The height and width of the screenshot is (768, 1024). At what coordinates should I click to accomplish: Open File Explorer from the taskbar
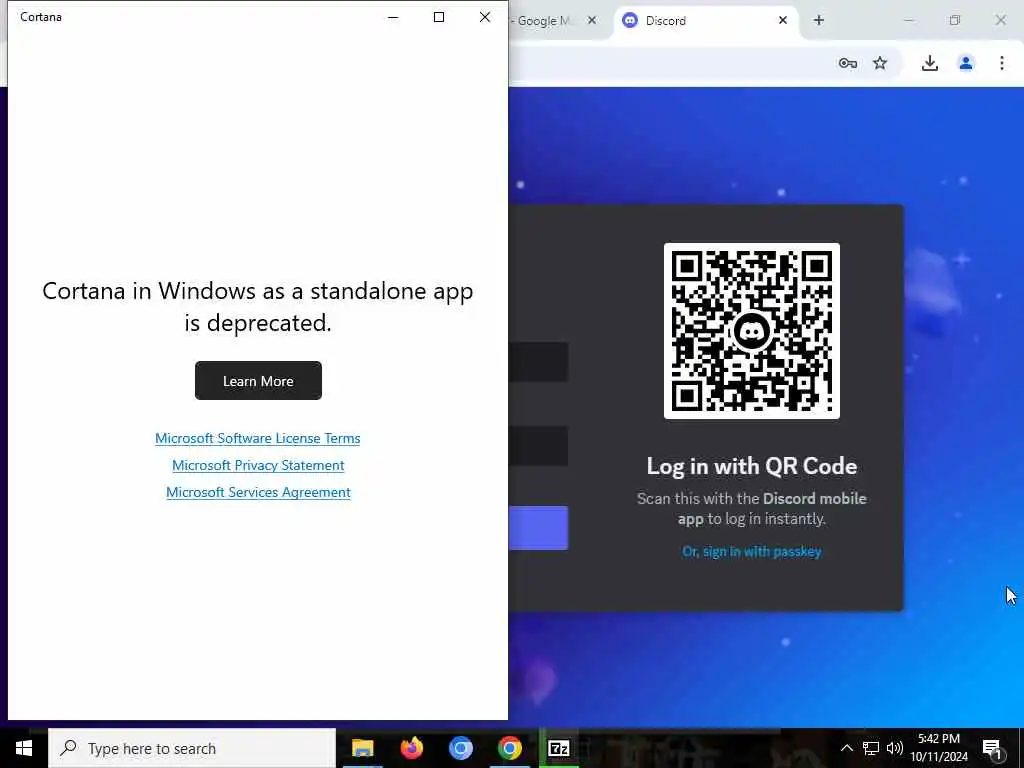tap(362, 748)
